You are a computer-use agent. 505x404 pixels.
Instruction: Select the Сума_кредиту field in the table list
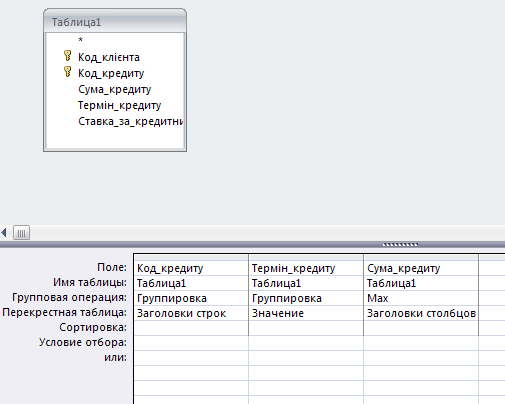point(114,89)
